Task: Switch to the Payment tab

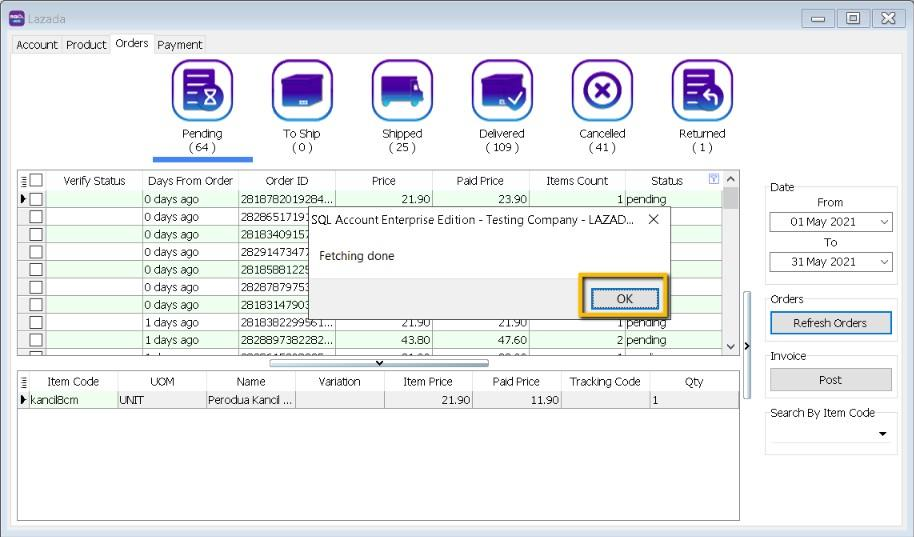Action: click(180, 45)
